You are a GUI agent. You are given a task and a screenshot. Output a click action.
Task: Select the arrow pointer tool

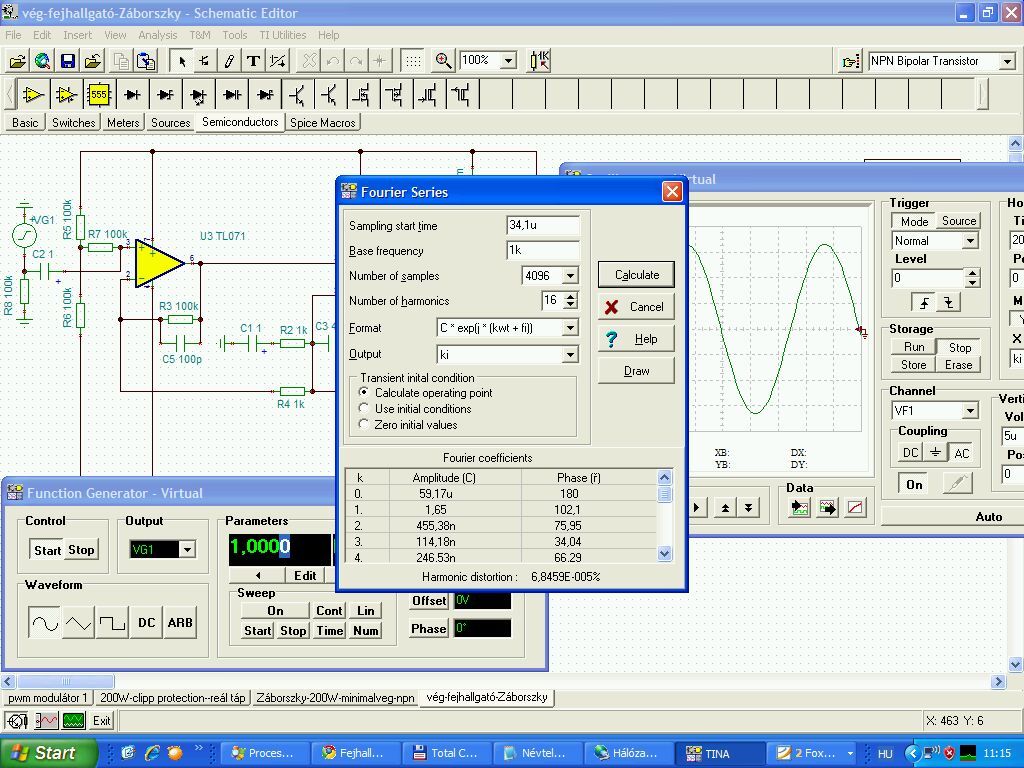click(182, 61)
